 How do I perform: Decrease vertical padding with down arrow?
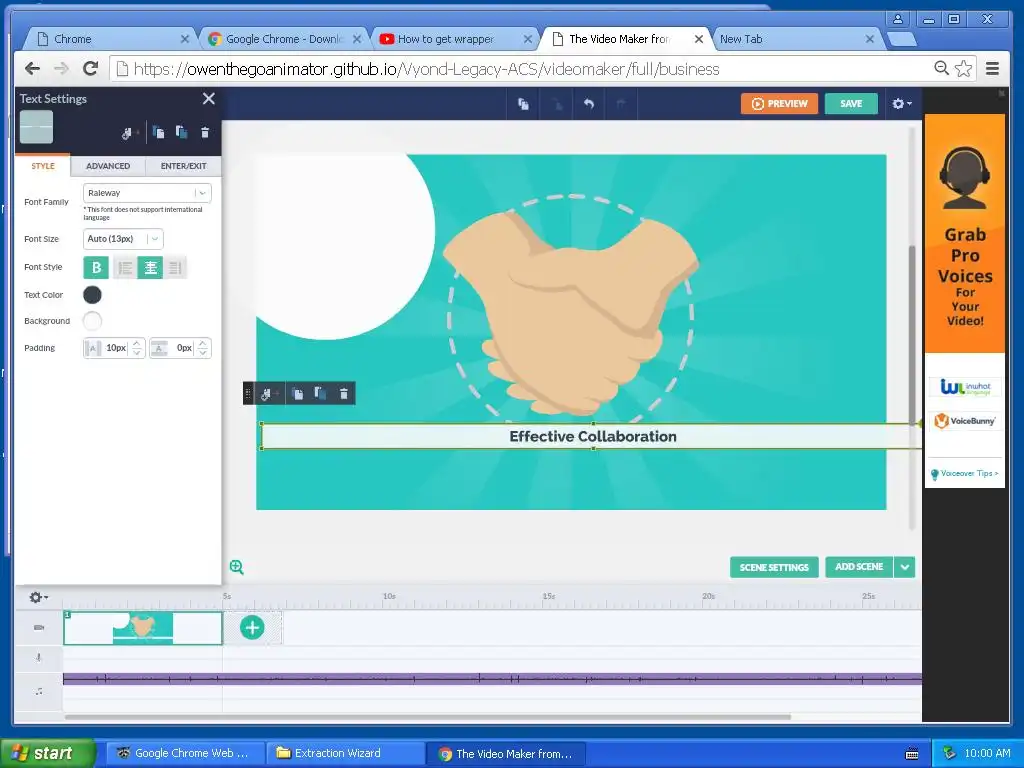(202, 353)
